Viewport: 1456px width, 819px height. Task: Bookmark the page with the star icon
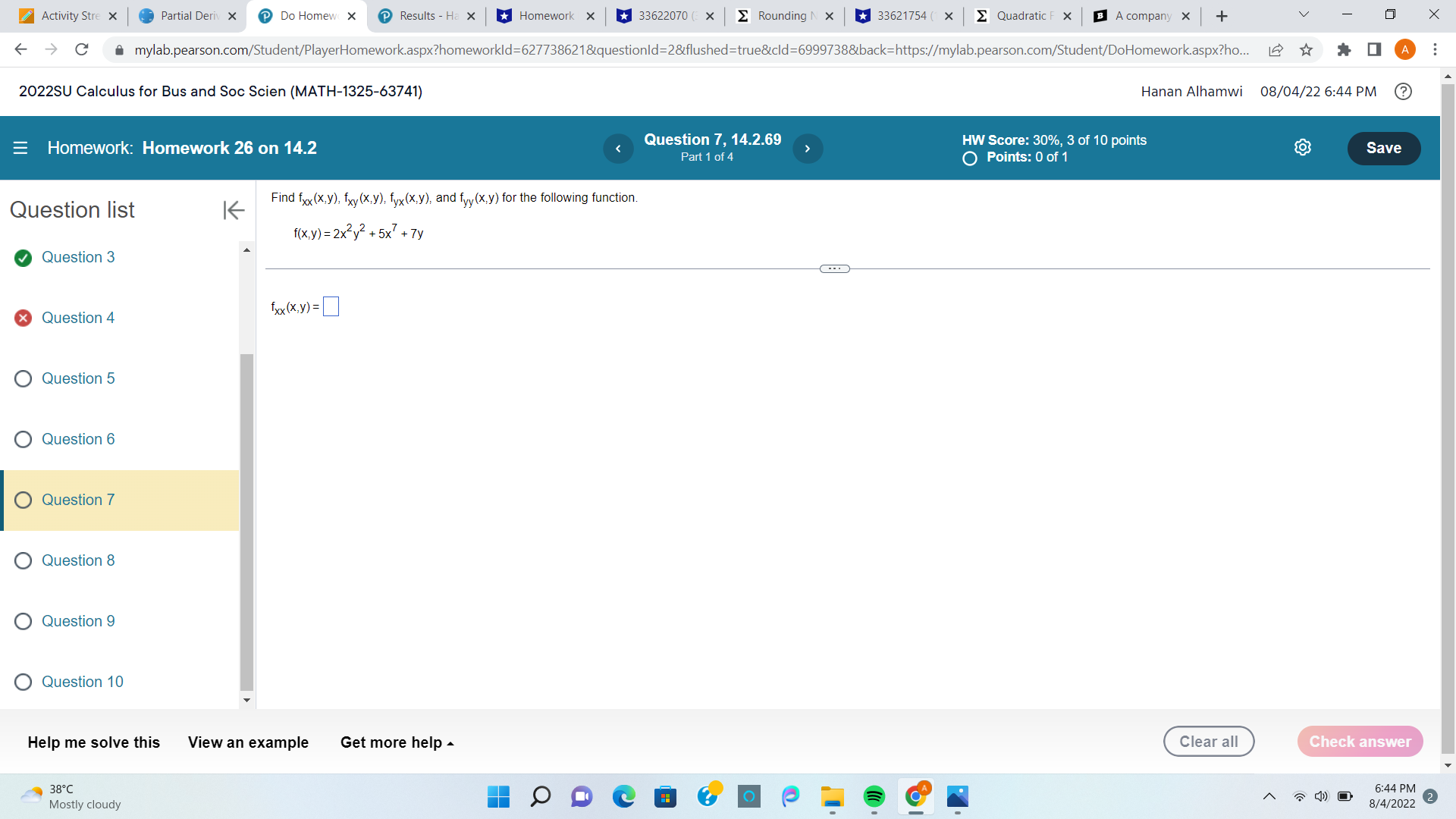click(x=1306, y=49)
